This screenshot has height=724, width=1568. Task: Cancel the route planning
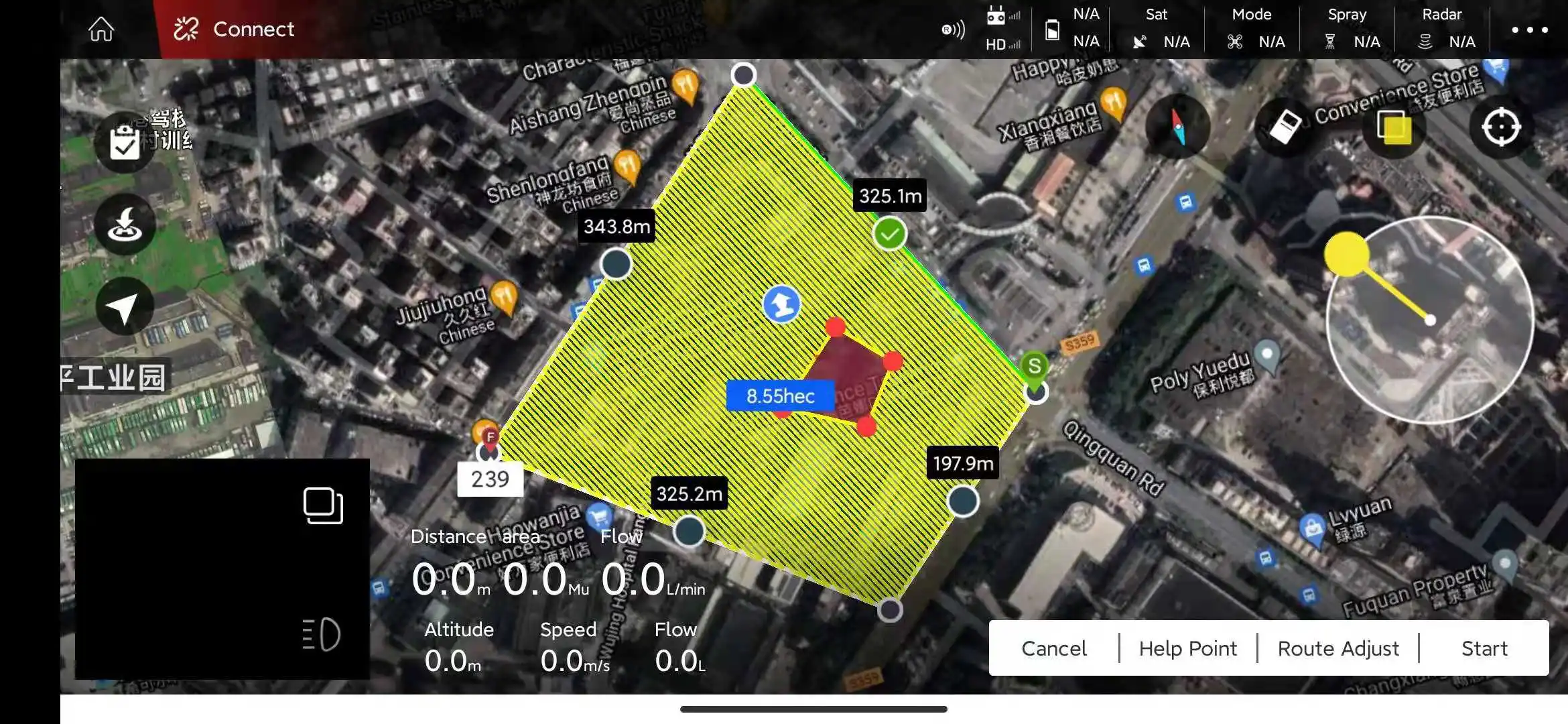tap(1053, 648)
